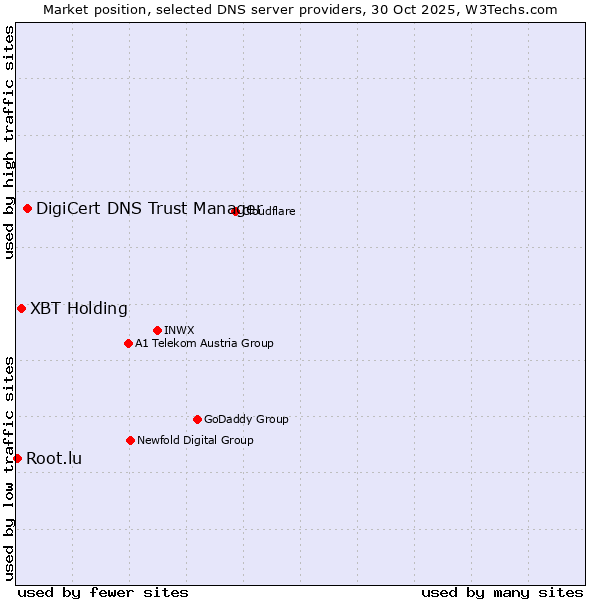600x600 pixels.
Task: Click the 'used by high traffic sites' axis label
Action: pos(9,142)
